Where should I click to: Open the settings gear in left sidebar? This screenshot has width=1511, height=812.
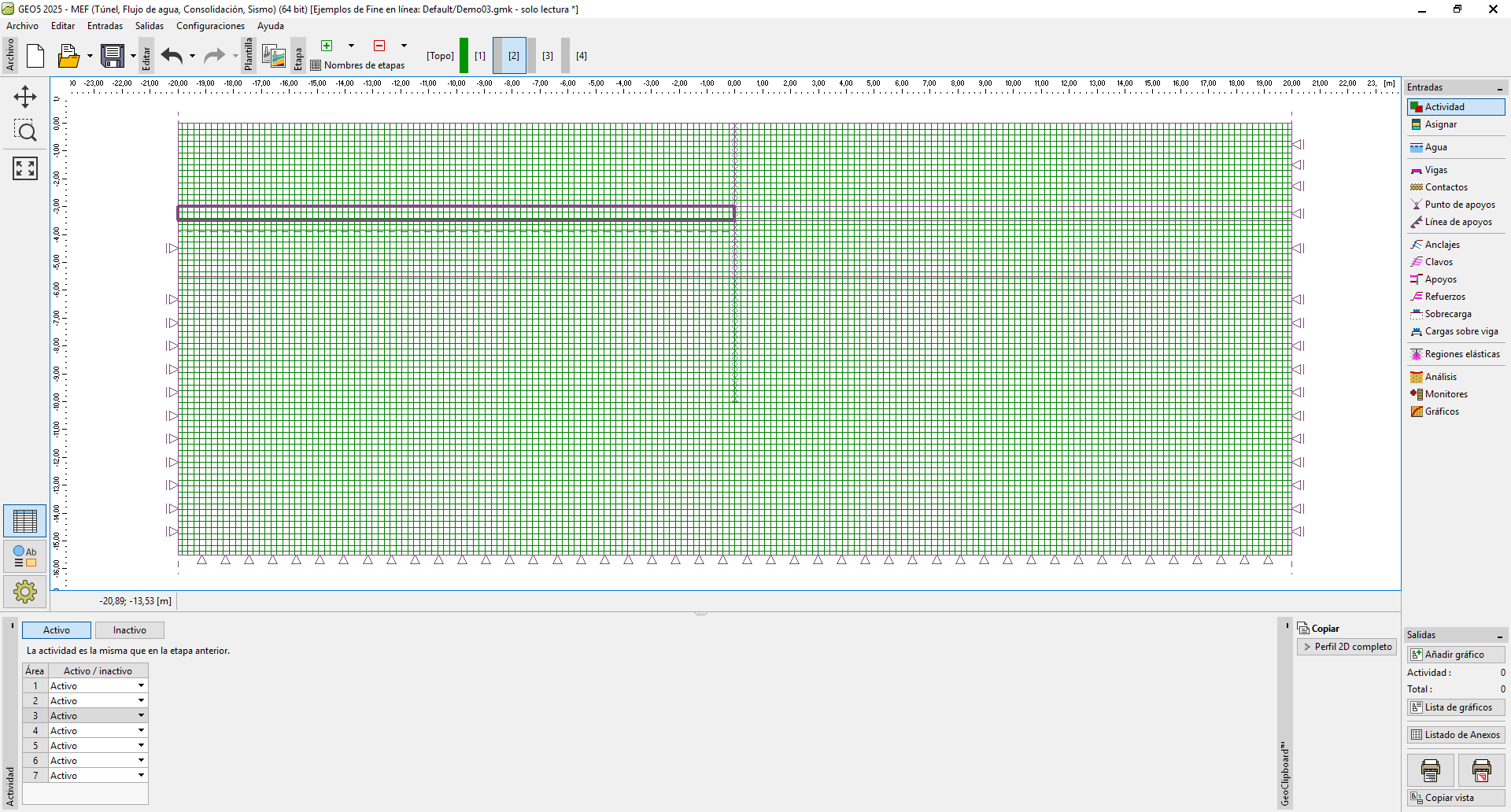tap(25, 591)
